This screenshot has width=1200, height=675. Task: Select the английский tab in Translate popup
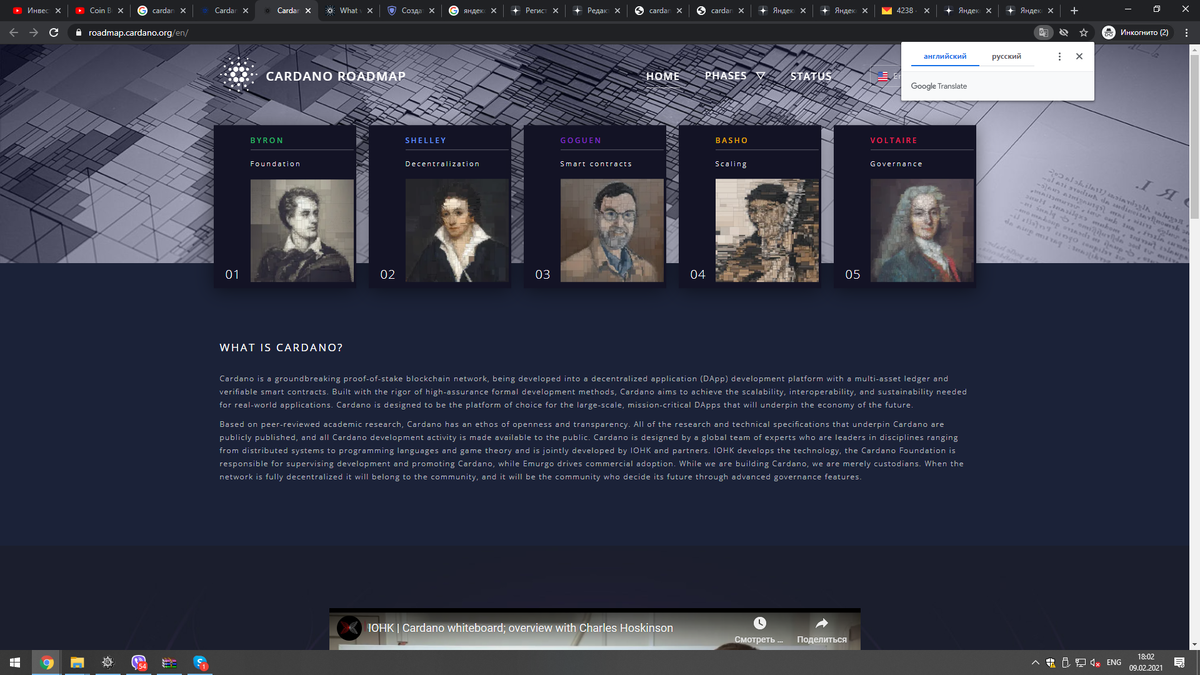[943, 57]
